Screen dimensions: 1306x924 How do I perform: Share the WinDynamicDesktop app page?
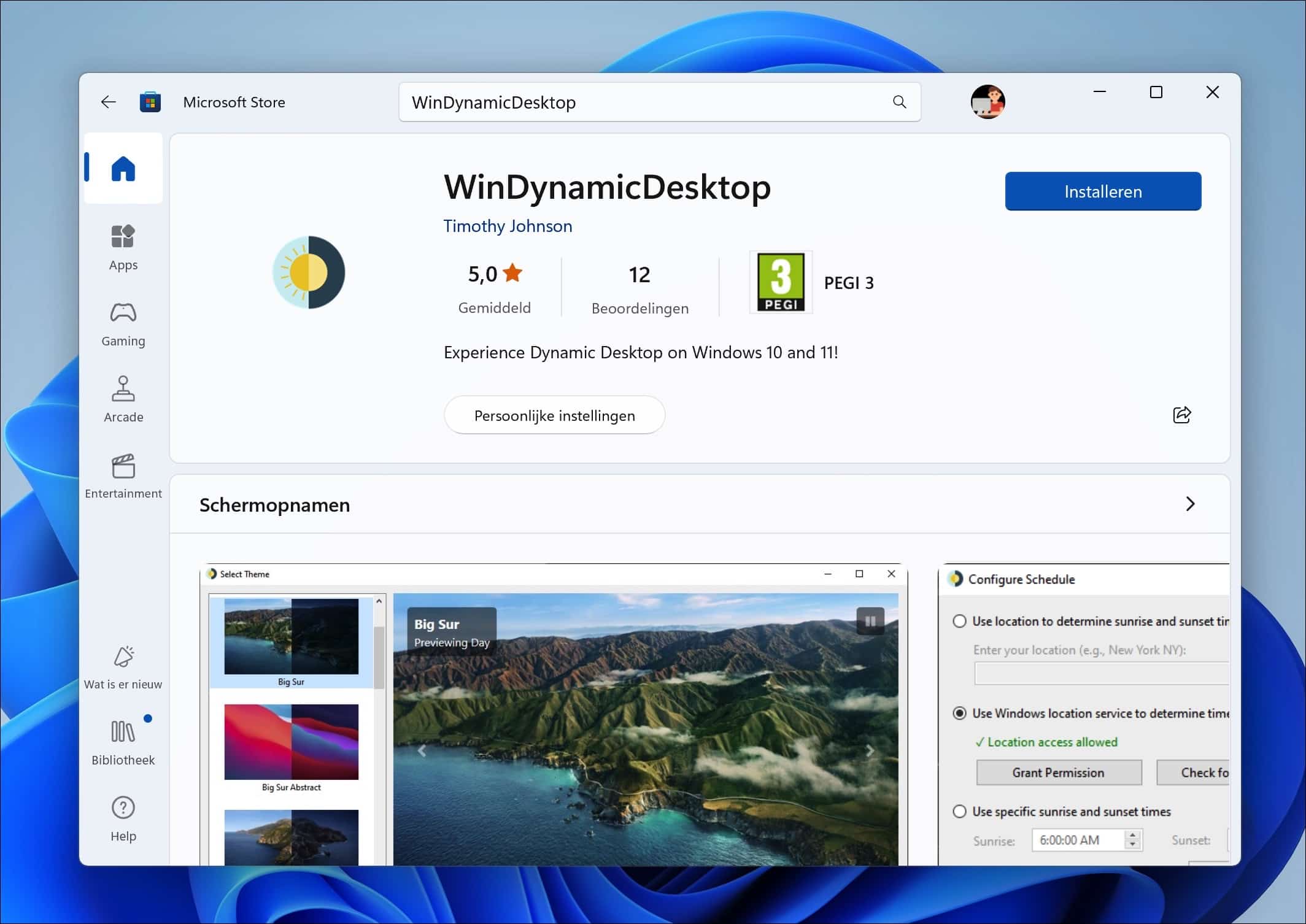click(1181, 415)
